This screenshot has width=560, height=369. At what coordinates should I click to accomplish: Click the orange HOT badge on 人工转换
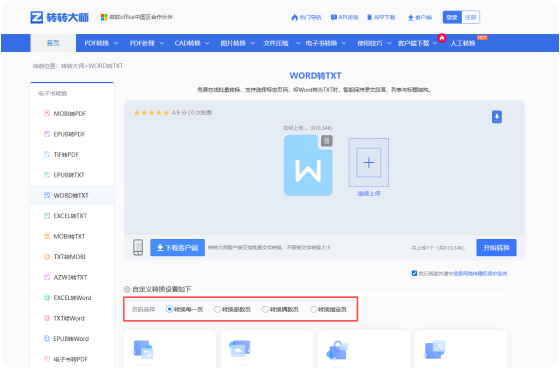point(482,38)
